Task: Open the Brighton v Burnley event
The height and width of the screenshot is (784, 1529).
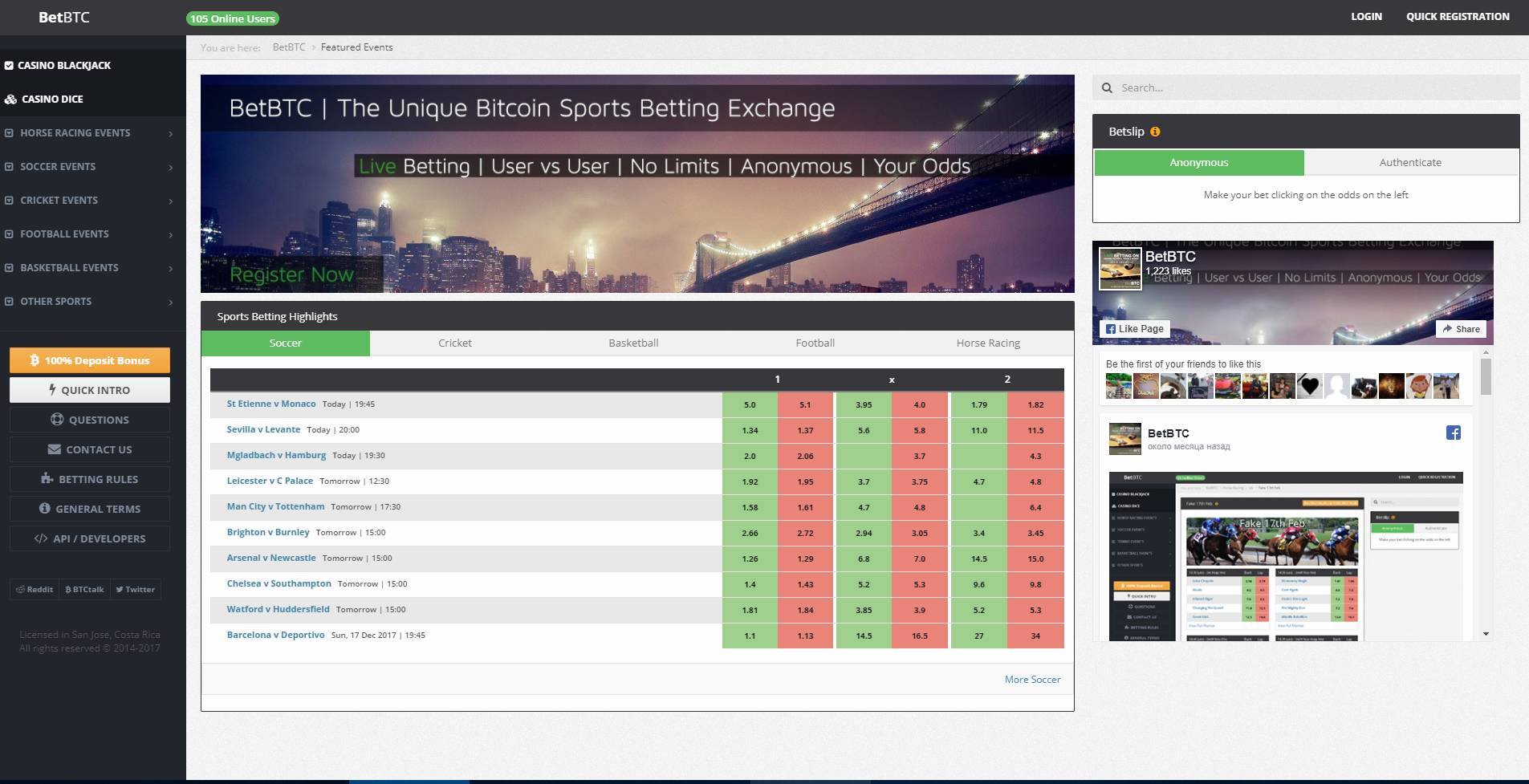Action: (x=268, y=532)
